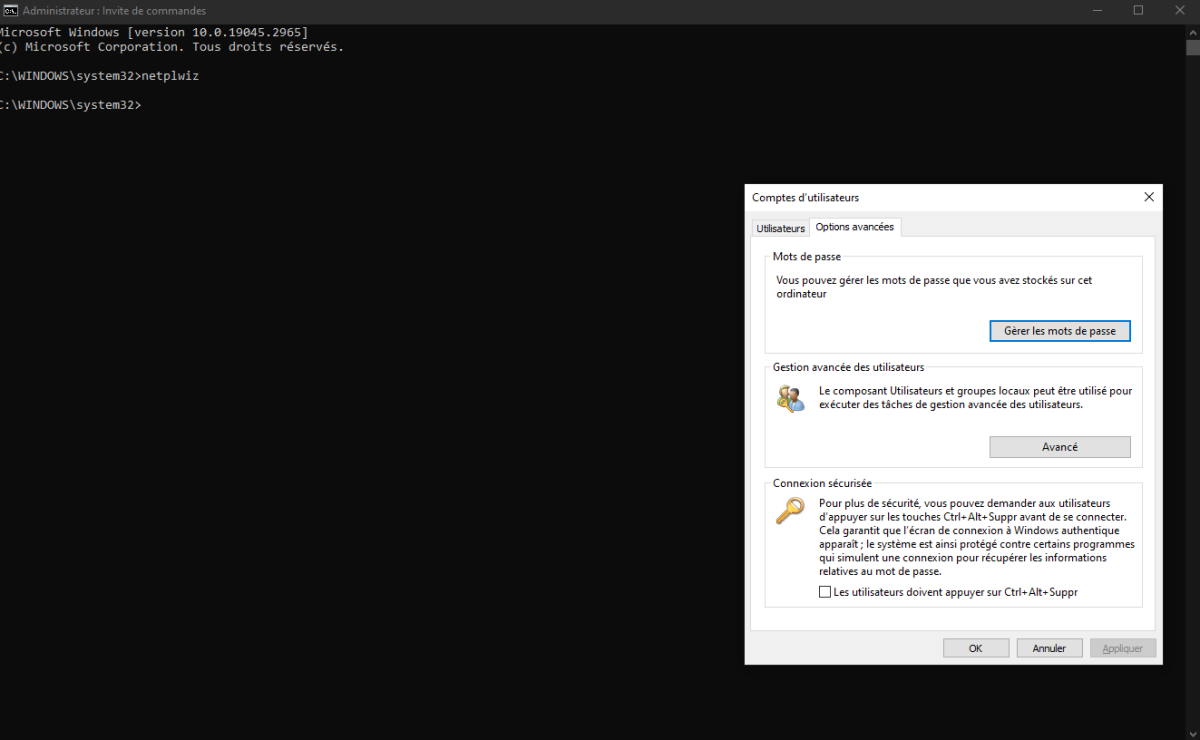Screen dimensions: 1200x740
Task: Click the Appliquer button
Action: tap(1123, 647)
